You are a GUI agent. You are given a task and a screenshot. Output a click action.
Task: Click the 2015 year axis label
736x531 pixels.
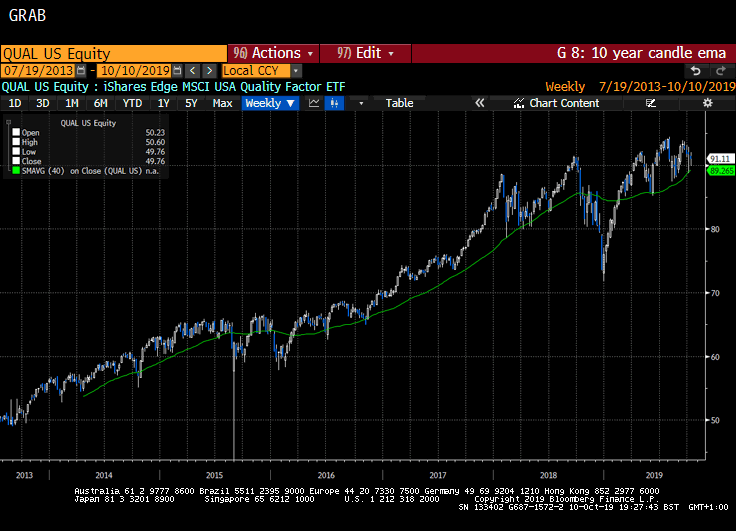tap(215, 475)
